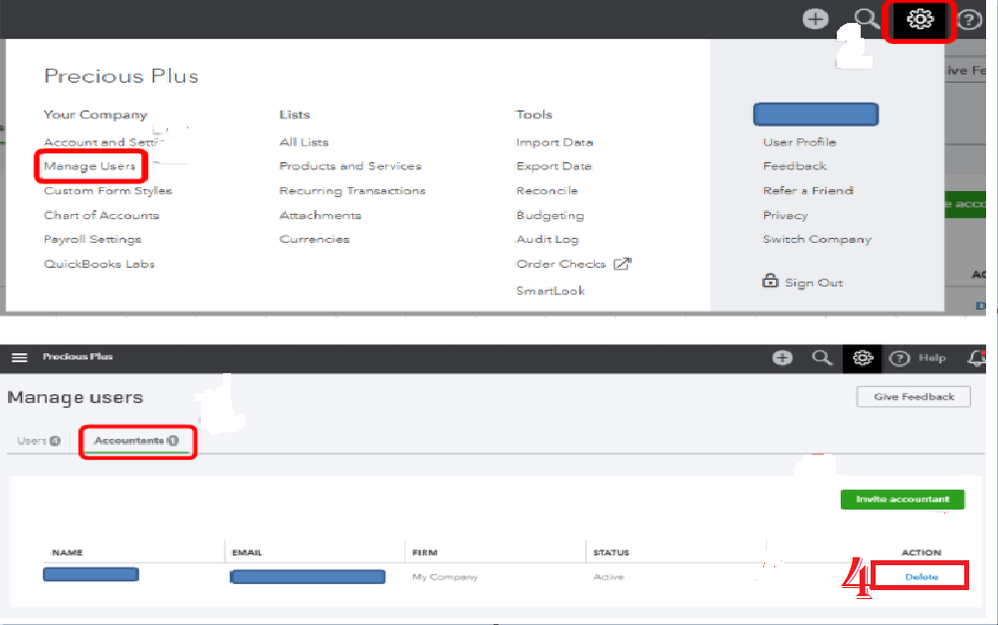Select Attachments under Lists
The width and height of the screenshot is (998, 625).
[x=320, y=215]
